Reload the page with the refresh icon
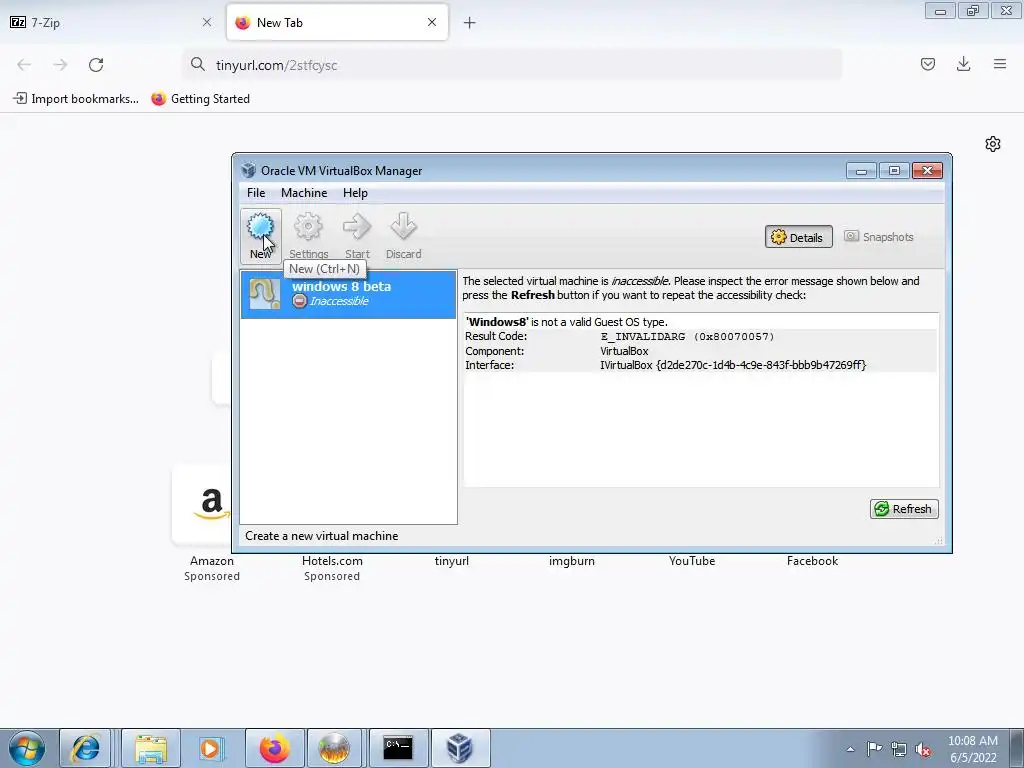 point(96,65)
